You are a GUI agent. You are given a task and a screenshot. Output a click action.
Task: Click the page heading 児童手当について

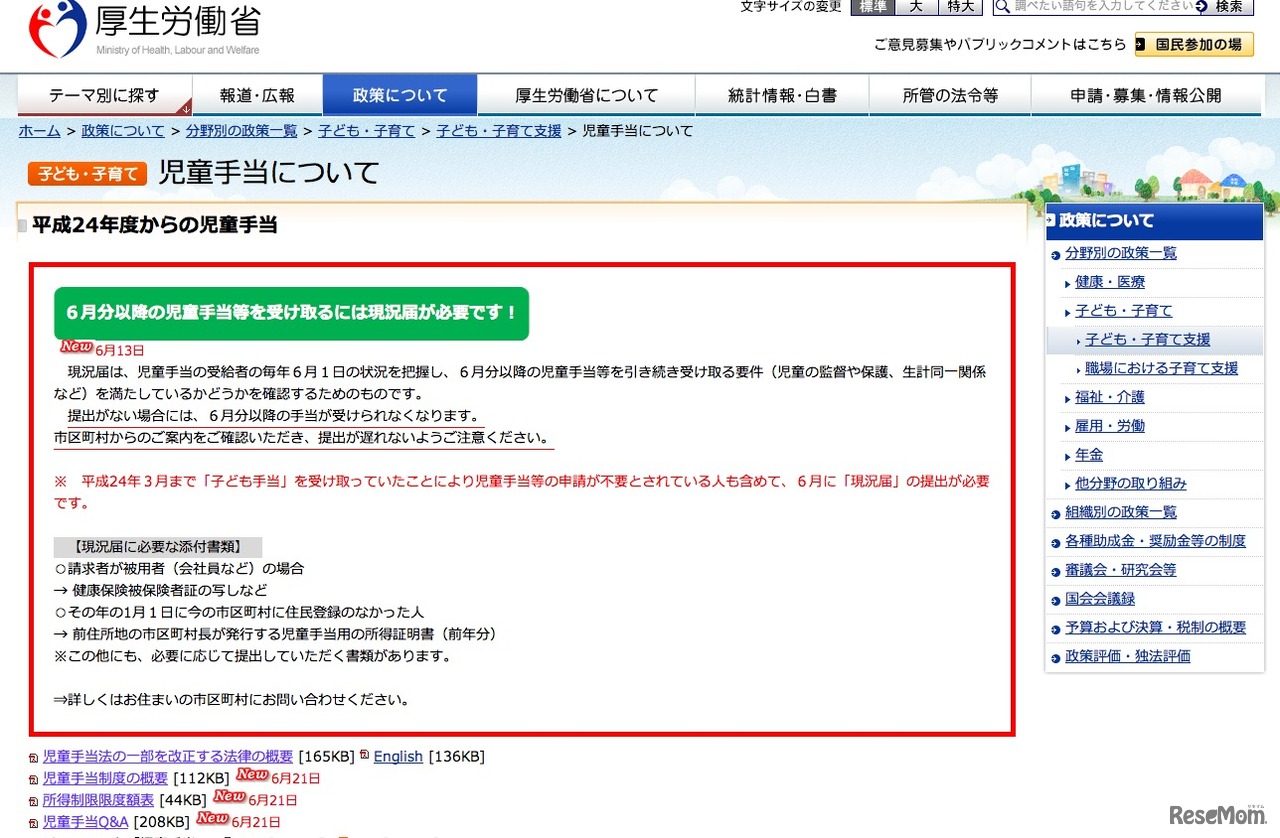pos(270,173)
